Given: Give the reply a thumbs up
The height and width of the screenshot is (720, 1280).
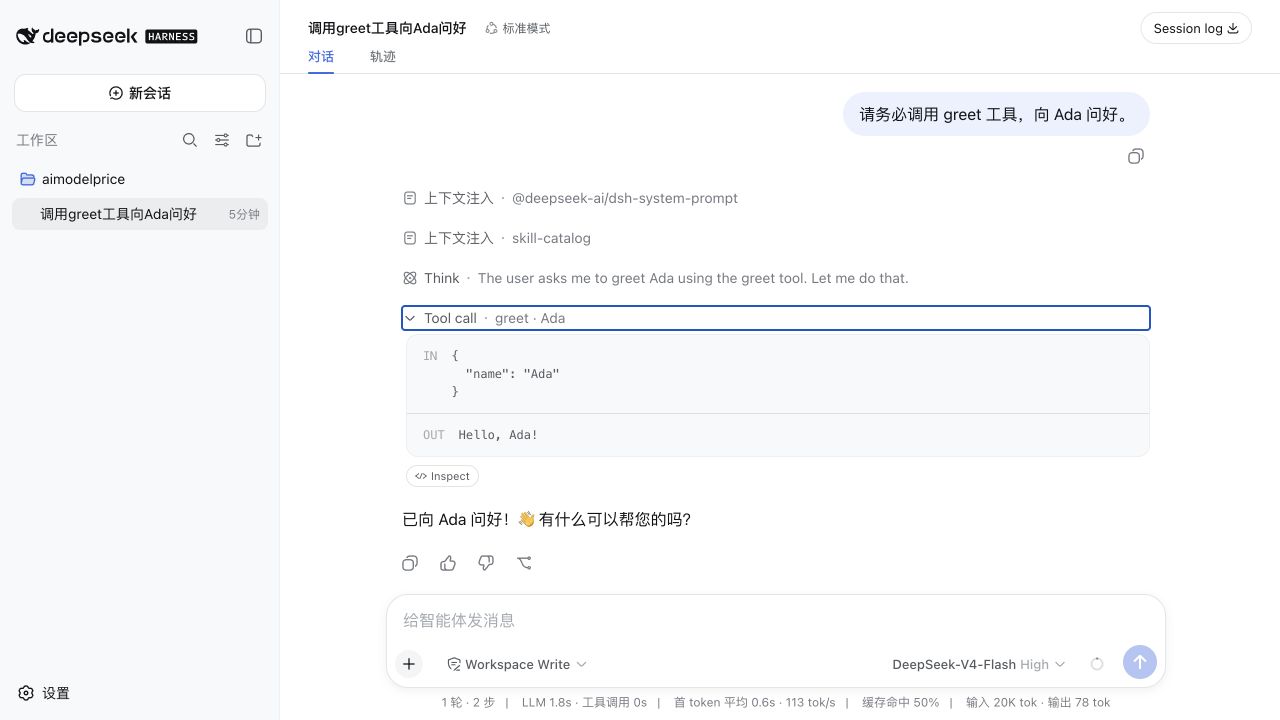Looking at the screenshot, I should coord(448,563).
